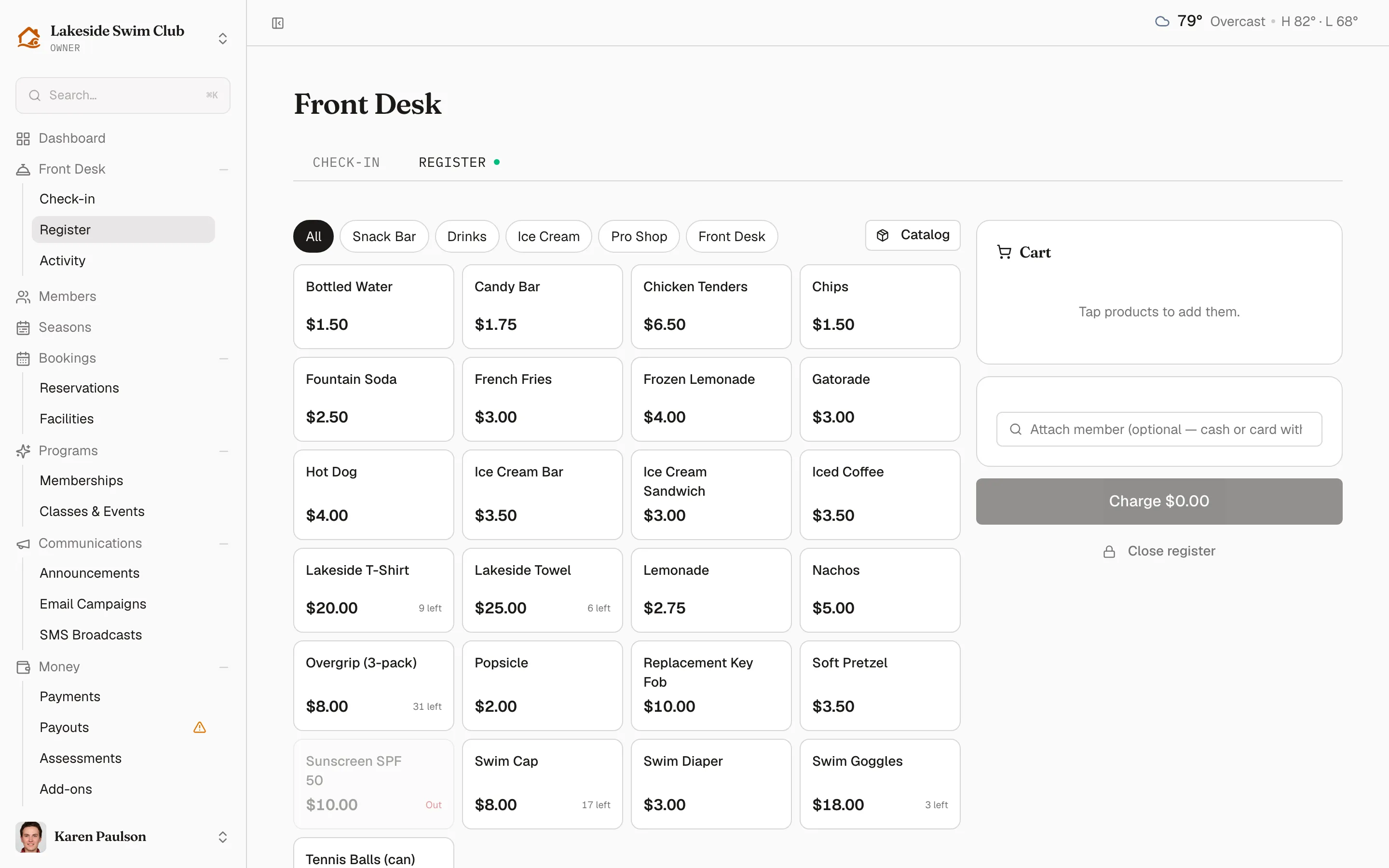Open Karen Paulson user menu chevrons
This screenshot has width=1389, height=868.
tap(223, 837)
